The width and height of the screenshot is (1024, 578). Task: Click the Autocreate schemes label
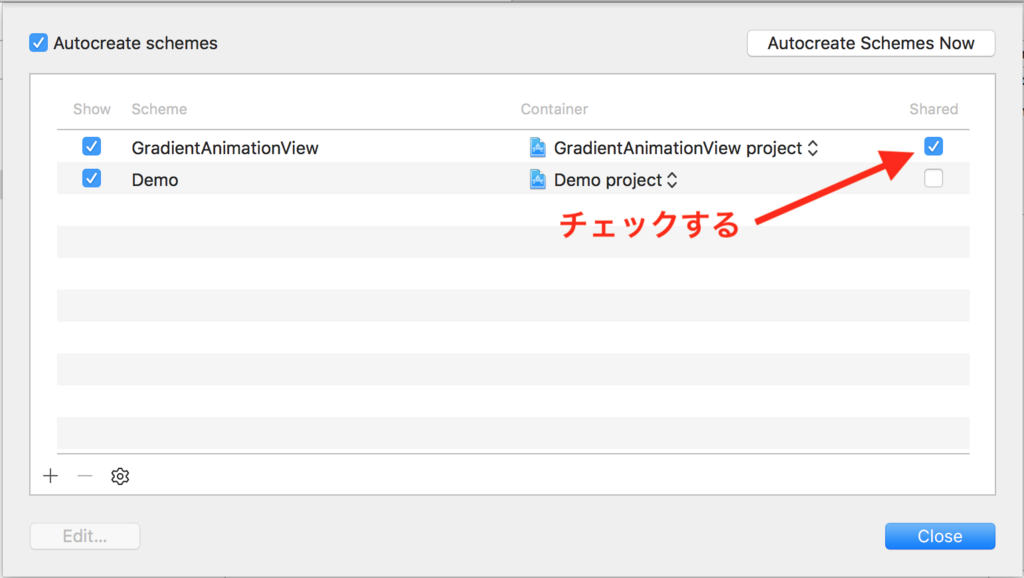(135, 43)
